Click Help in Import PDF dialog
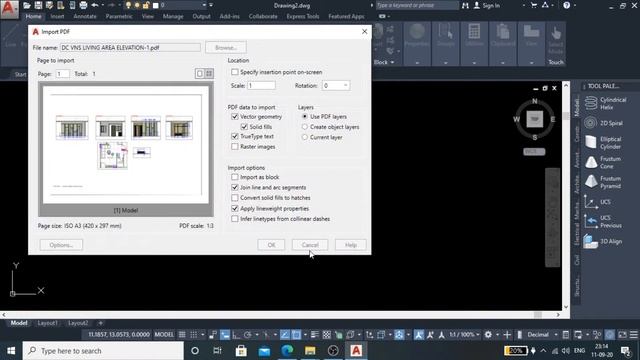The height and width of the screenshot is (360, 640). pyautogui.click(x=351, y=245)
